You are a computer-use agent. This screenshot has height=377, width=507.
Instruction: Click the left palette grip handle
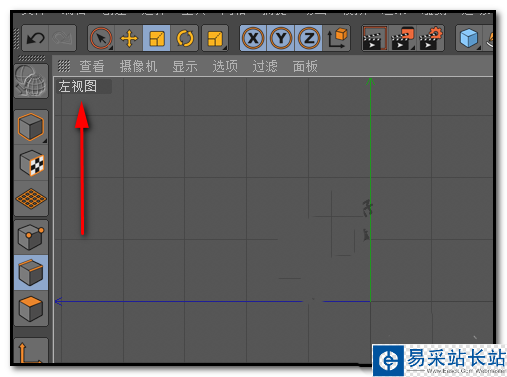pyautogui.click(x=31, y=58)
